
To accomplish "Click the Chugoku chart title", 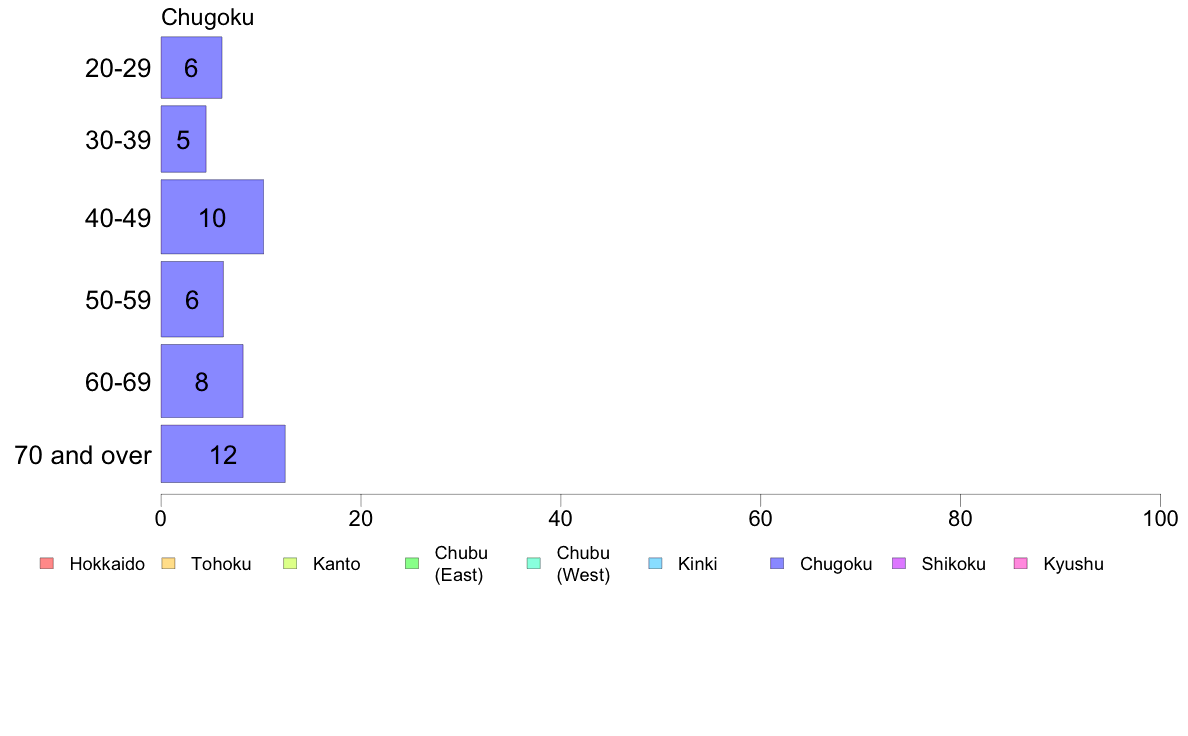I will tap(208, 17).
